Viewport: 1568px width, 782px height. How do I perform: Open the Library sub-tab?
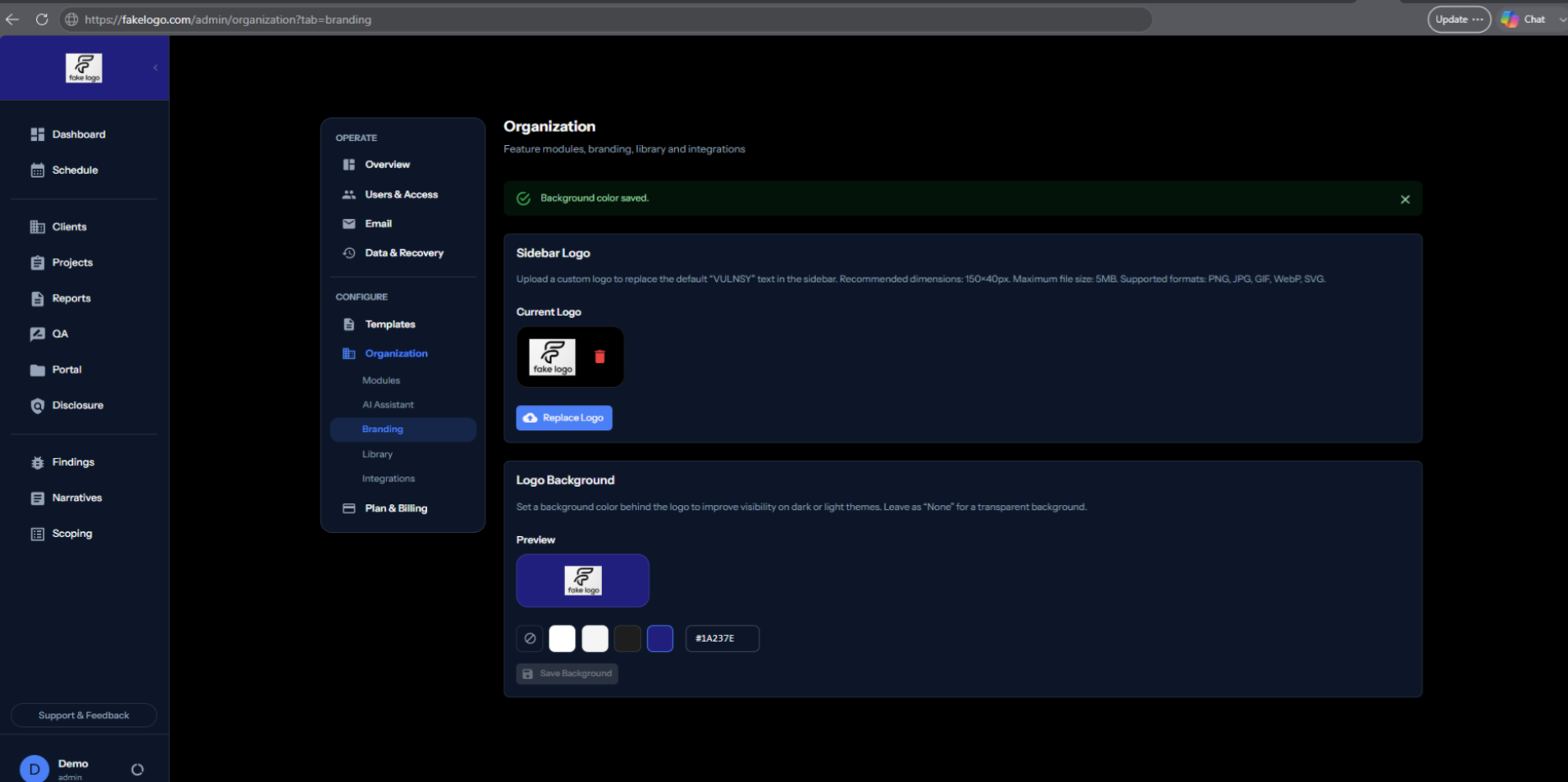(377, 454)
